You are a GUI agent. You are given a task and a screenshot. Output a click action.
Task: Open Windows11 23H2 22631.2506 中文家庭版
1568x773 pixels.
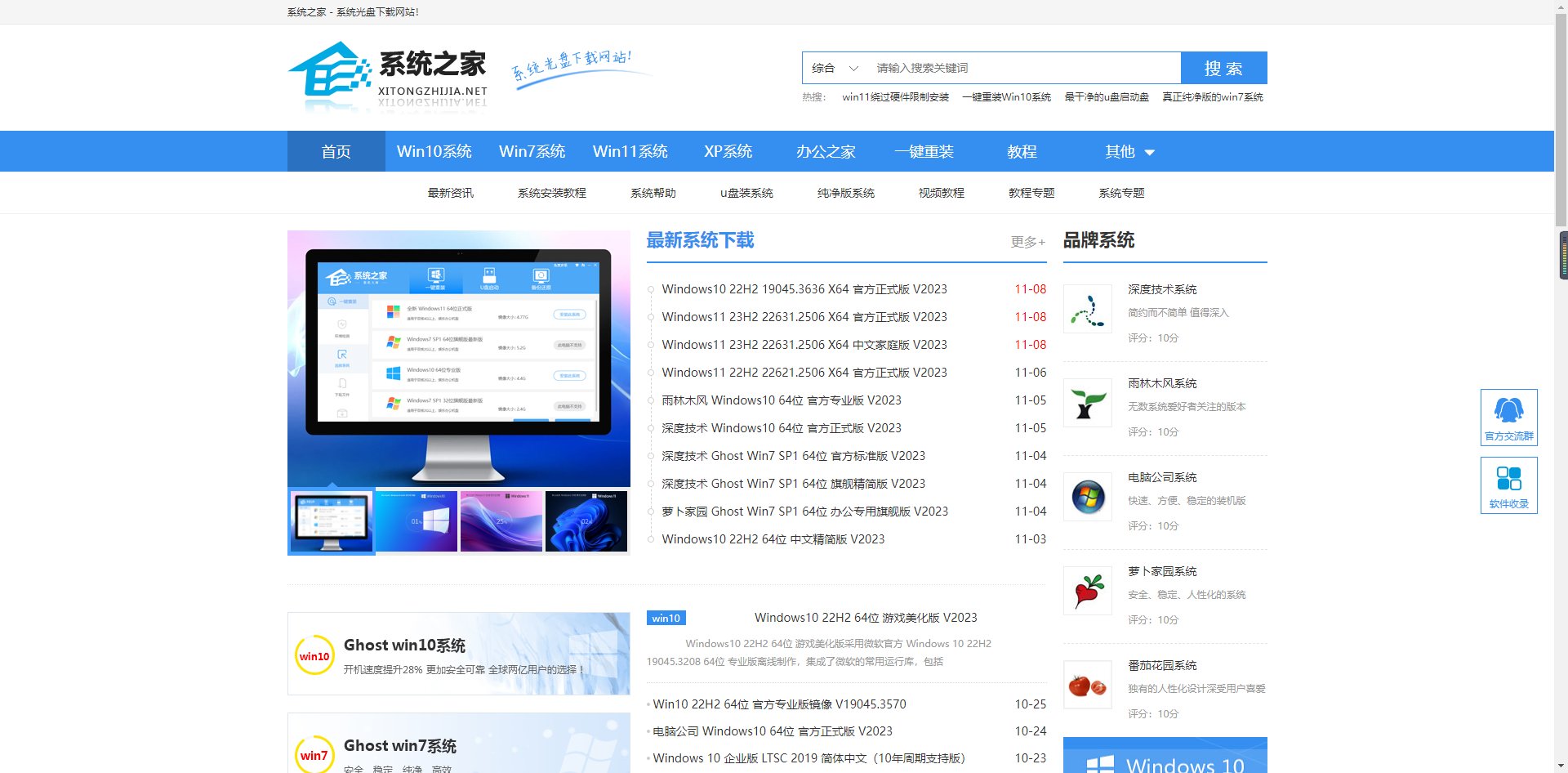click(804, 345)
